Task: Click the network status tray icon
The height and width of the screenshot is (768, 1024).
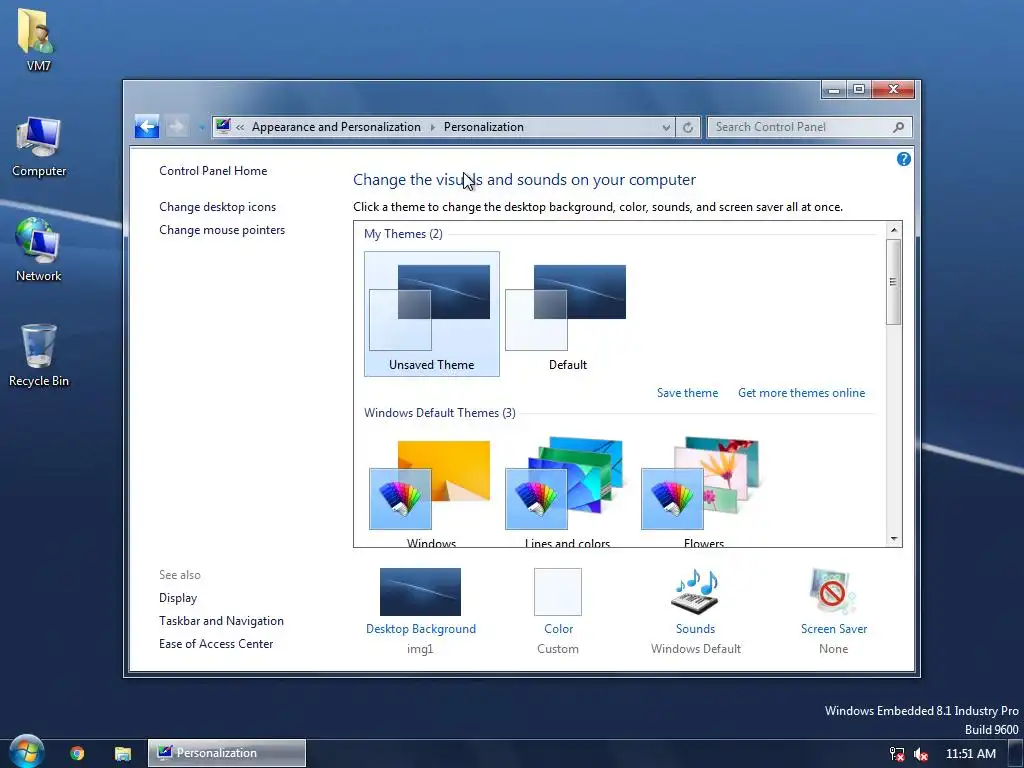Action: tap(897, 754)
